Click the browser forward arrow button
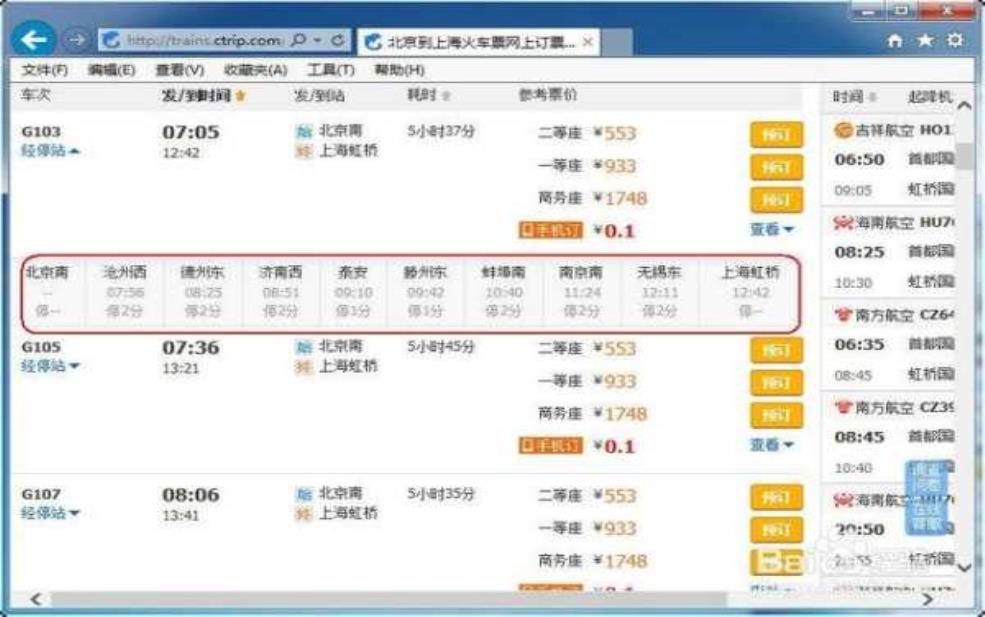The image size is (985, 617). coord(76,40)
